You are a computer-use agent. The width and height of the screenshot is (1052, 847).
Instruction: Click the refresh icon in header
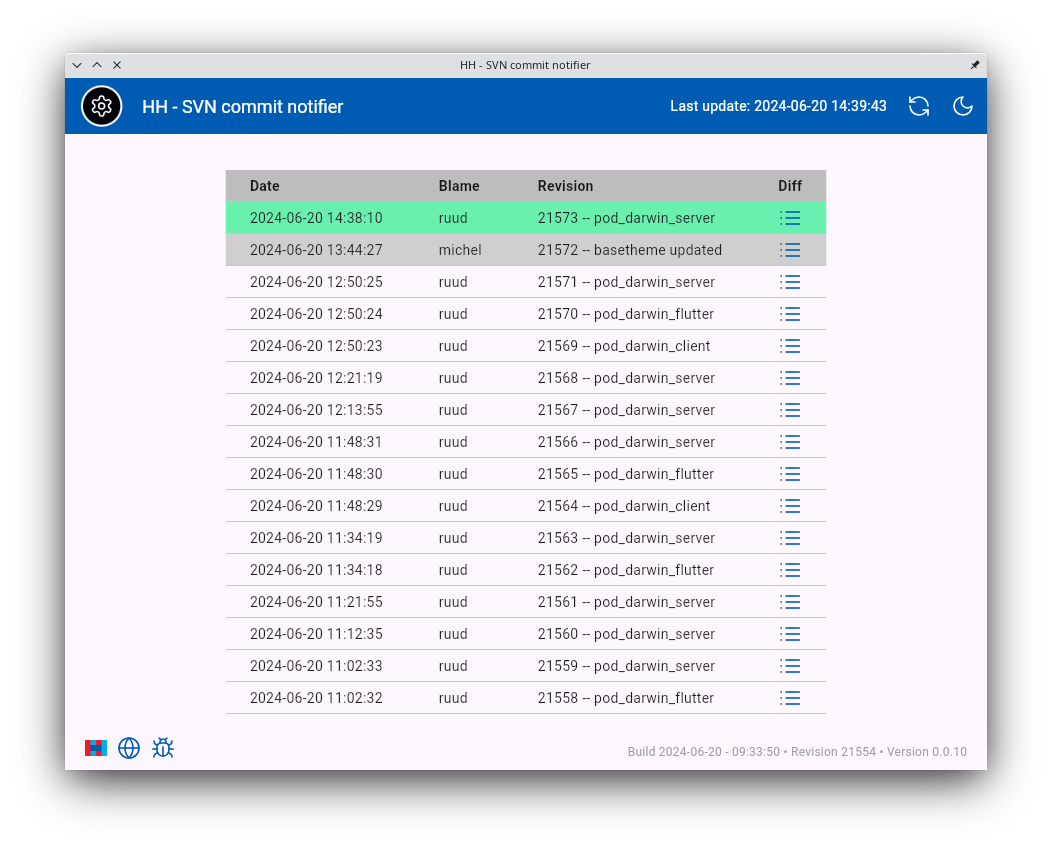[x=918, y=106]
